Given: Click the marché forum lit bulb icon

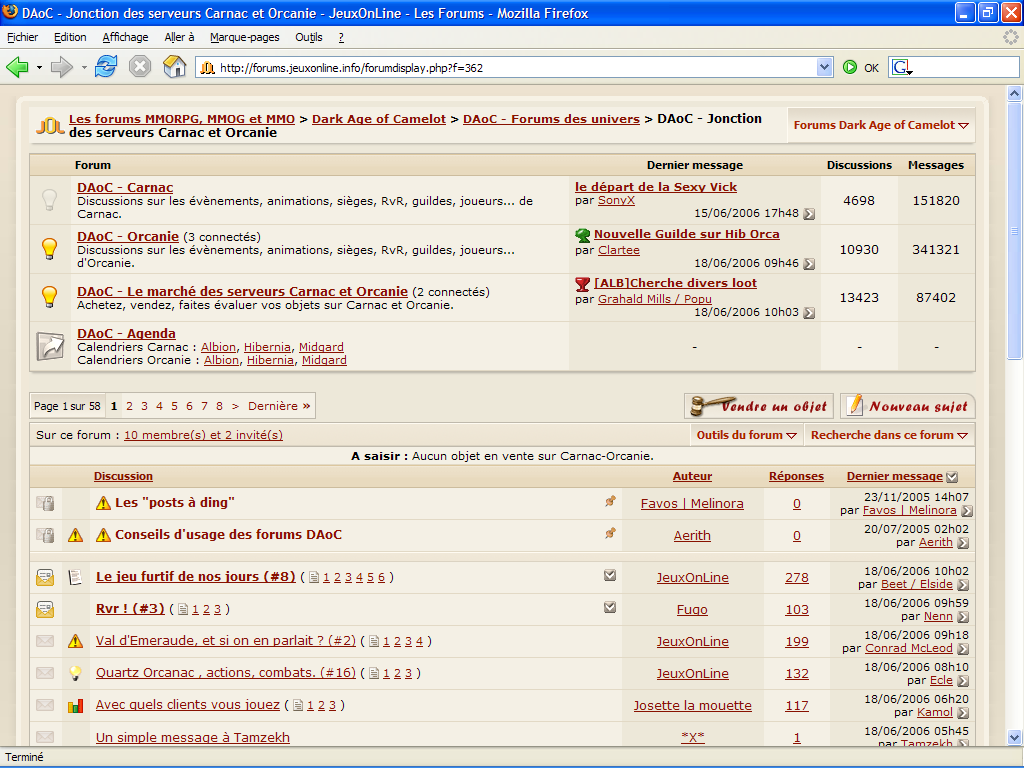Looking at the screenshot, I should tap(50, 296).
